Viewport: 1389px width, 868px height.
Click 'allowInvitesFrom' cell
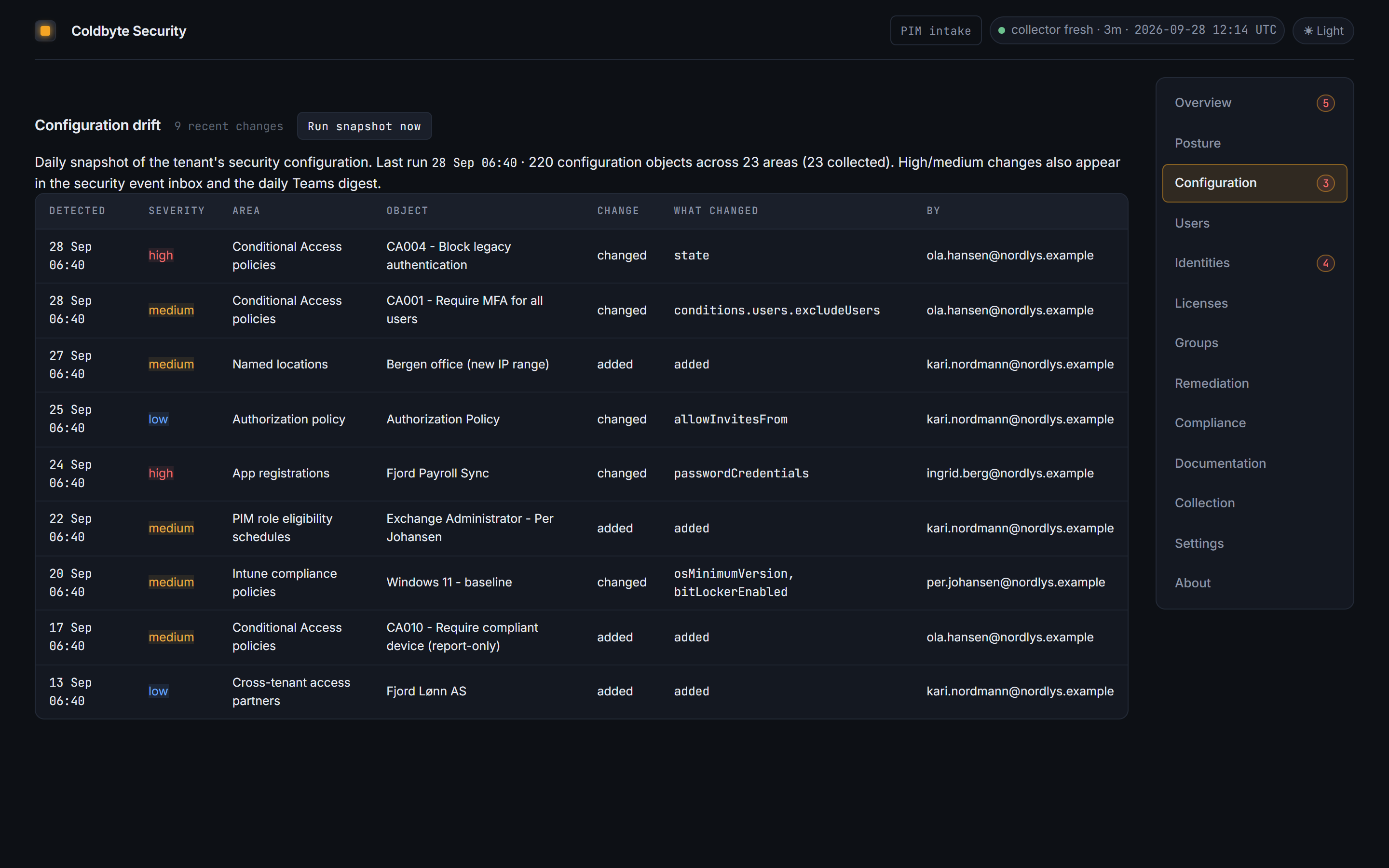pyautogui.click(x=731, y=419)
